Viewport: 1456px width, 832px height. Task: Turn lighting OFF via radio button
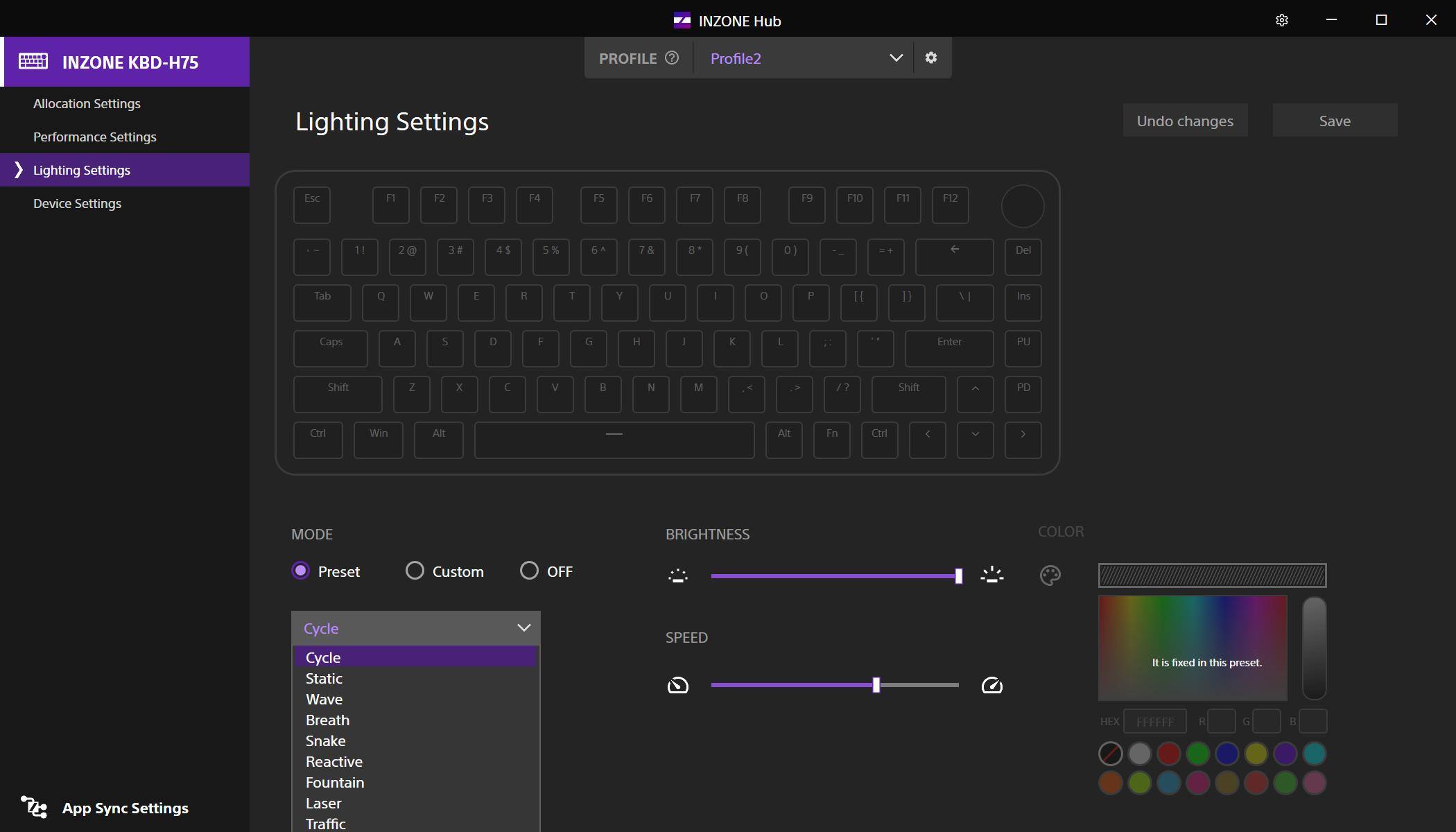pyautogui.click(x=529, y=571)
